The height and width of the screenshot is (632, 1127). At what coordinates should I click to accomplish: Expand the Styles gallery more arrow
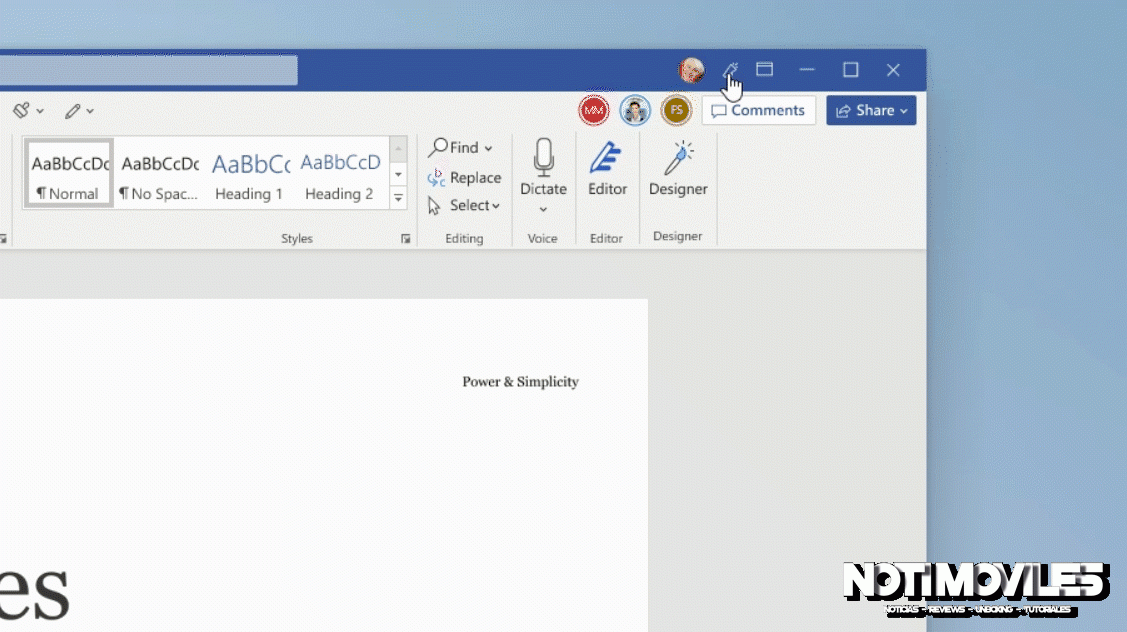pos(399,198)
